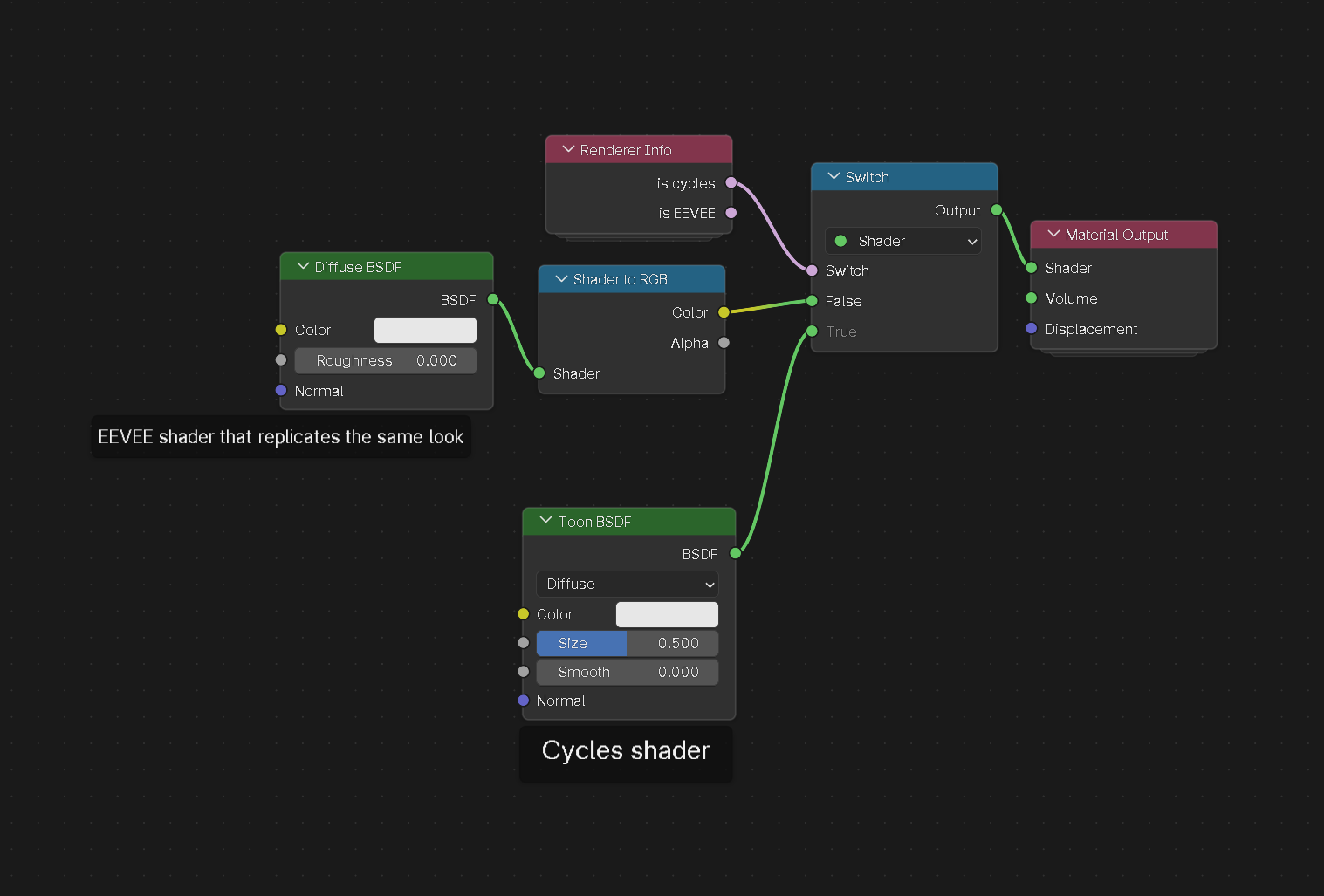
Task: Click the Material Output Shader input socket
Action: tap(1032, 268)
